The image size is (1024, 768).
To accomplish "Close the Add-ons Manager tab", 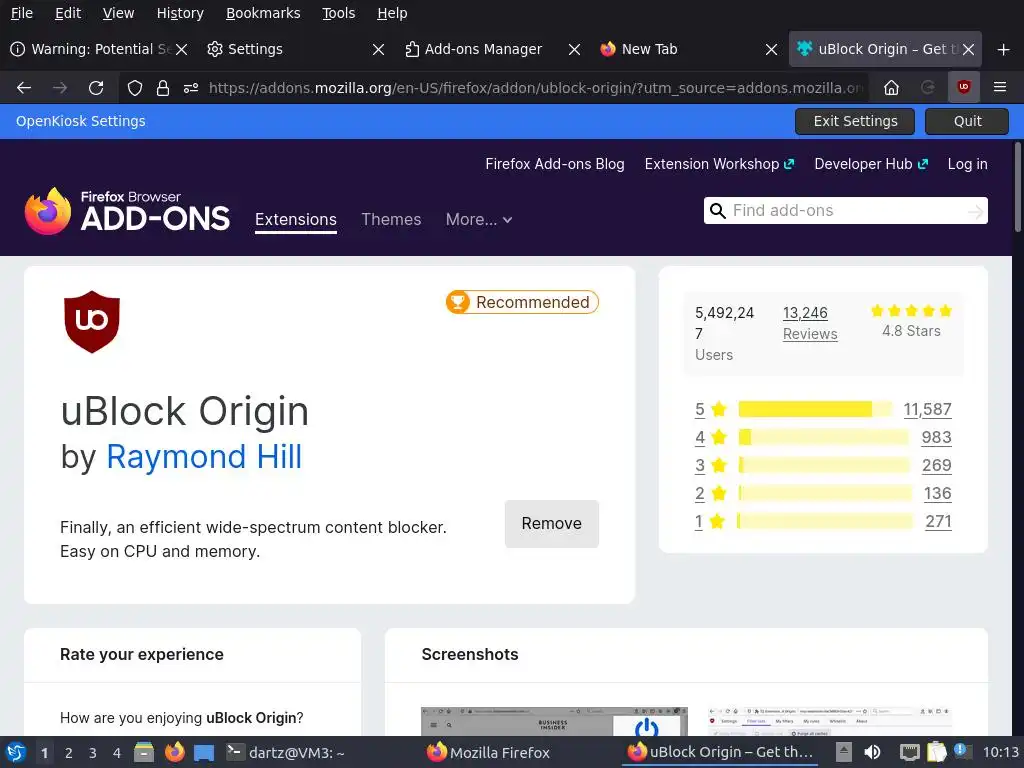I will point(574,50).
